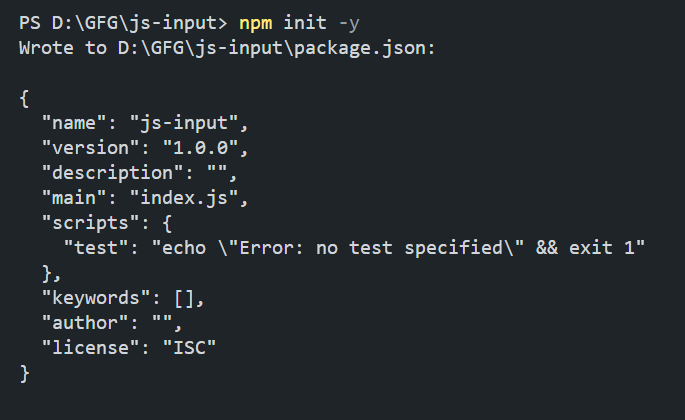The height and width of the screenshot is (420, 685).
Task: Click the opening curly brace of the JSON
Action: click(24, 97)
